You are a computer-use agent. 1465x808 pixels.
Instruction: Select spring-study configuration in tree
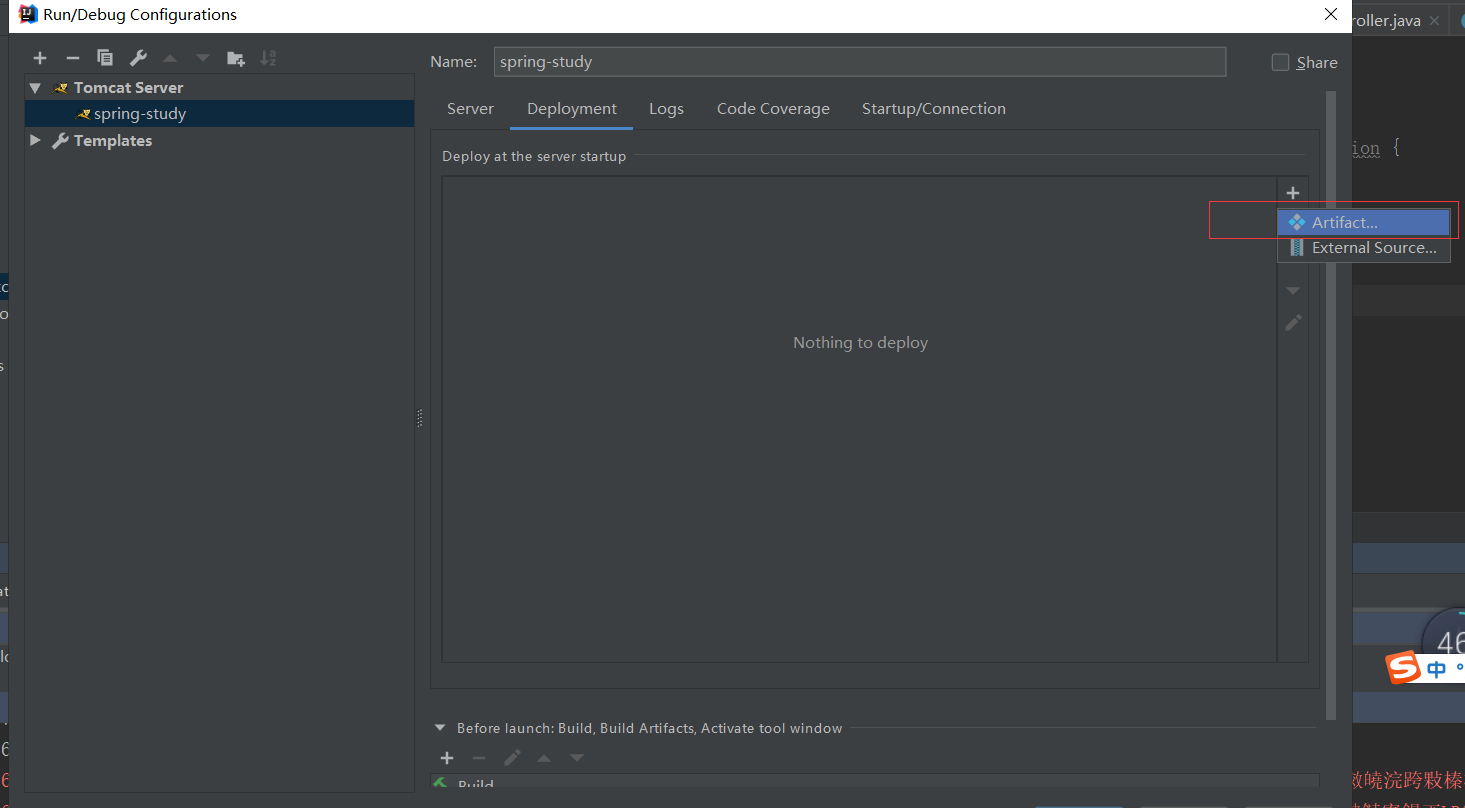[x=219, y=114]
